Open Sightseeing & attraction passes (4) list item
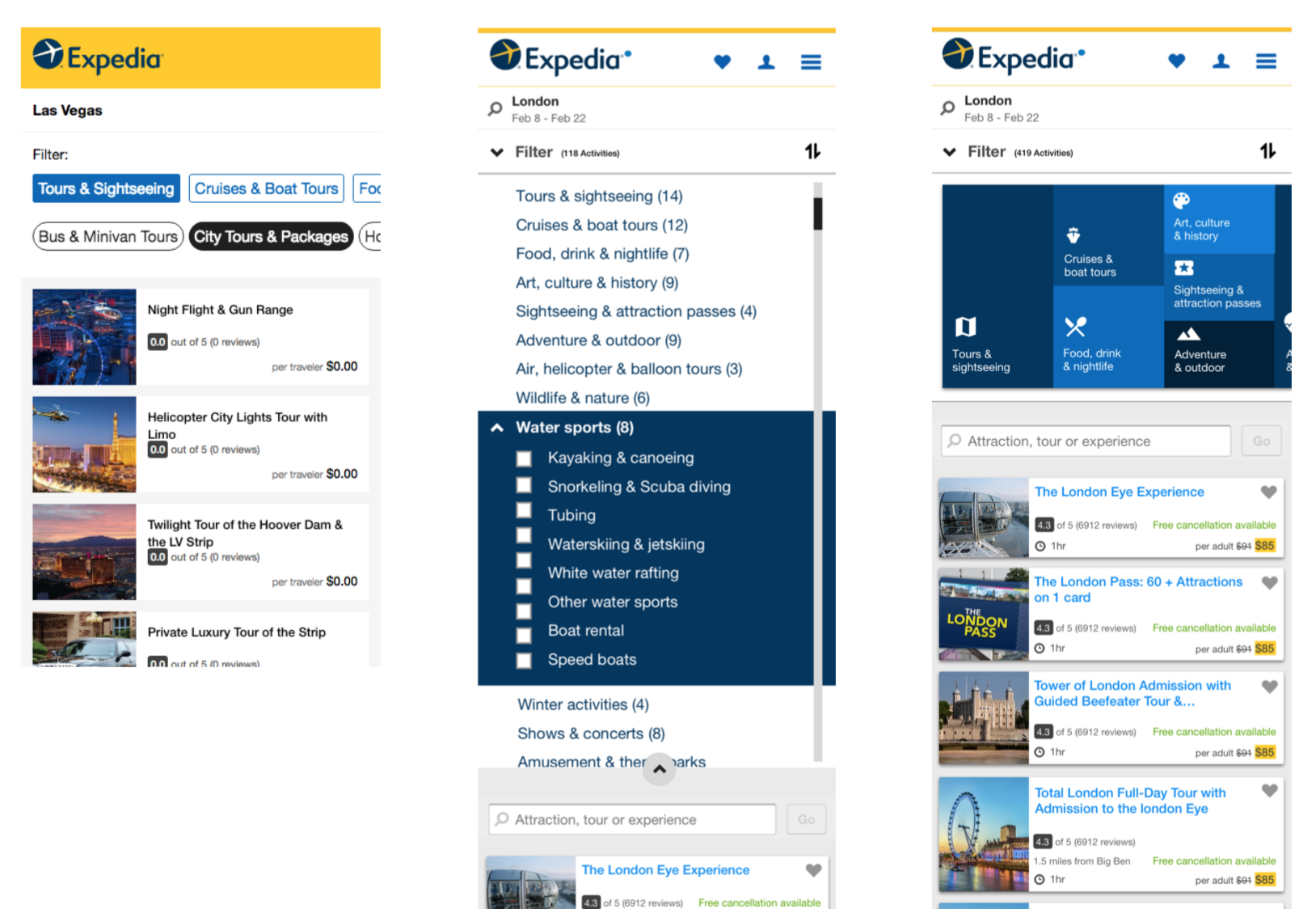The image size is (1316, 909). click(x=636, y=311)
